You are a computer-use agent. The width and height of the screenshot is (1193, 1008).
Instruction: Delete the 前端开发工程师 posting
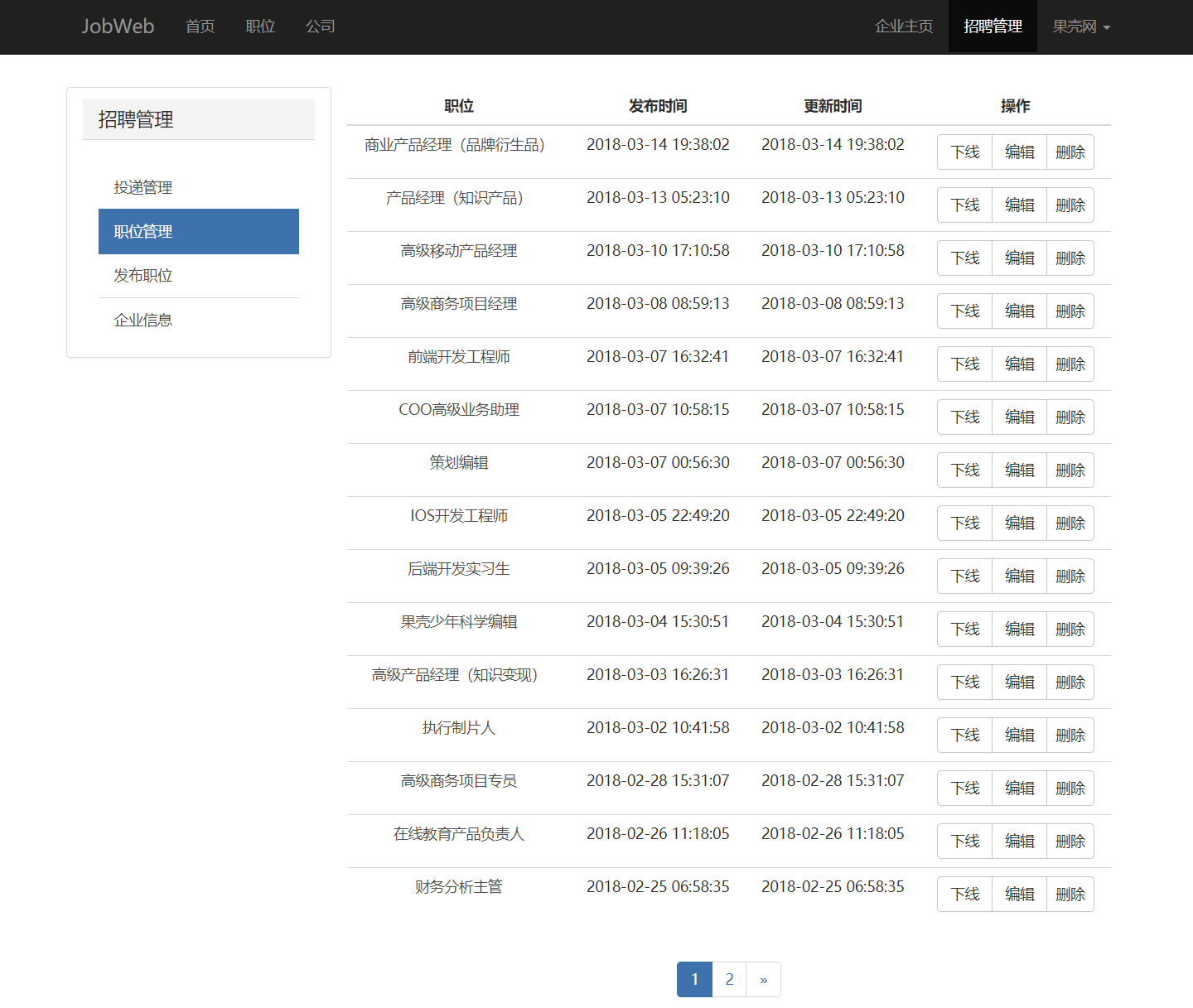tap(1070, 364)
